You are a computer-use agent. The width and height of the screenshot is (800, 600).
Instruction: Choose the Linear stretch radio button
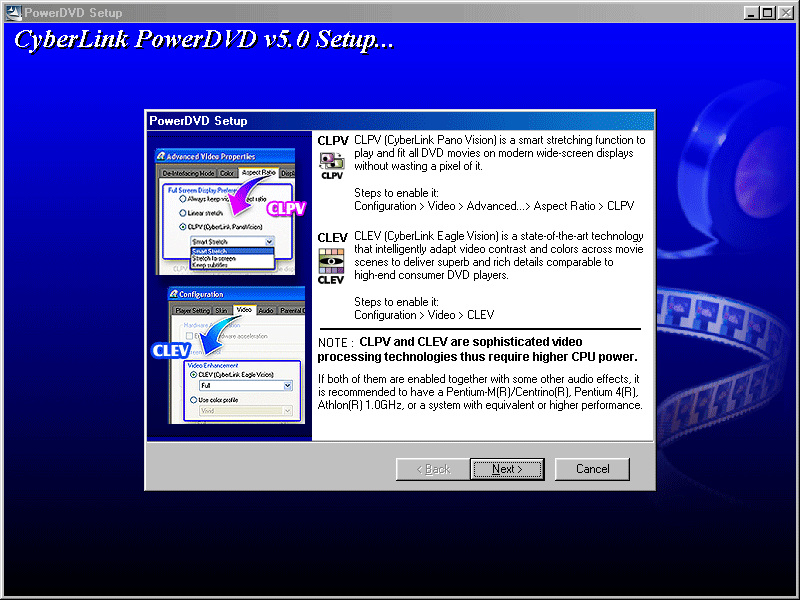[x=182, y=213]
